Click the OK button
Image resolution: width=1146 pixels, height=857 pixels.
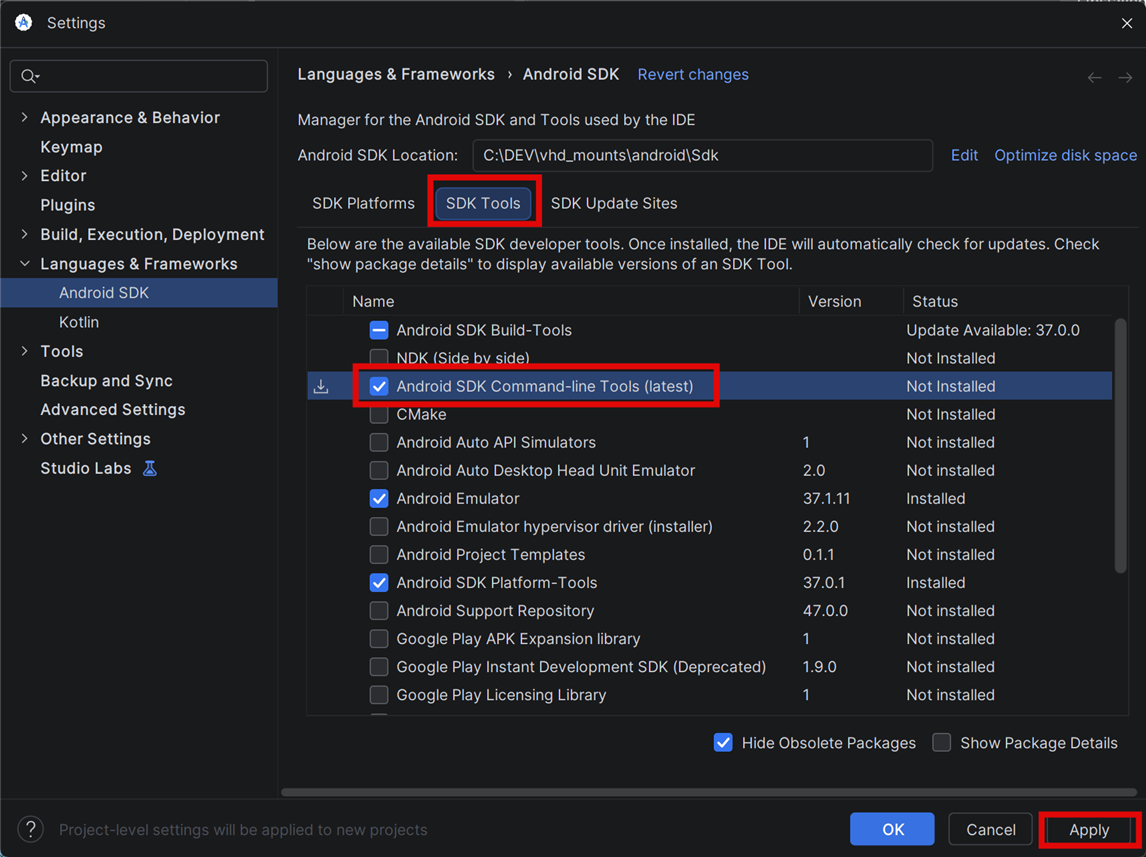tap(892, 829)
